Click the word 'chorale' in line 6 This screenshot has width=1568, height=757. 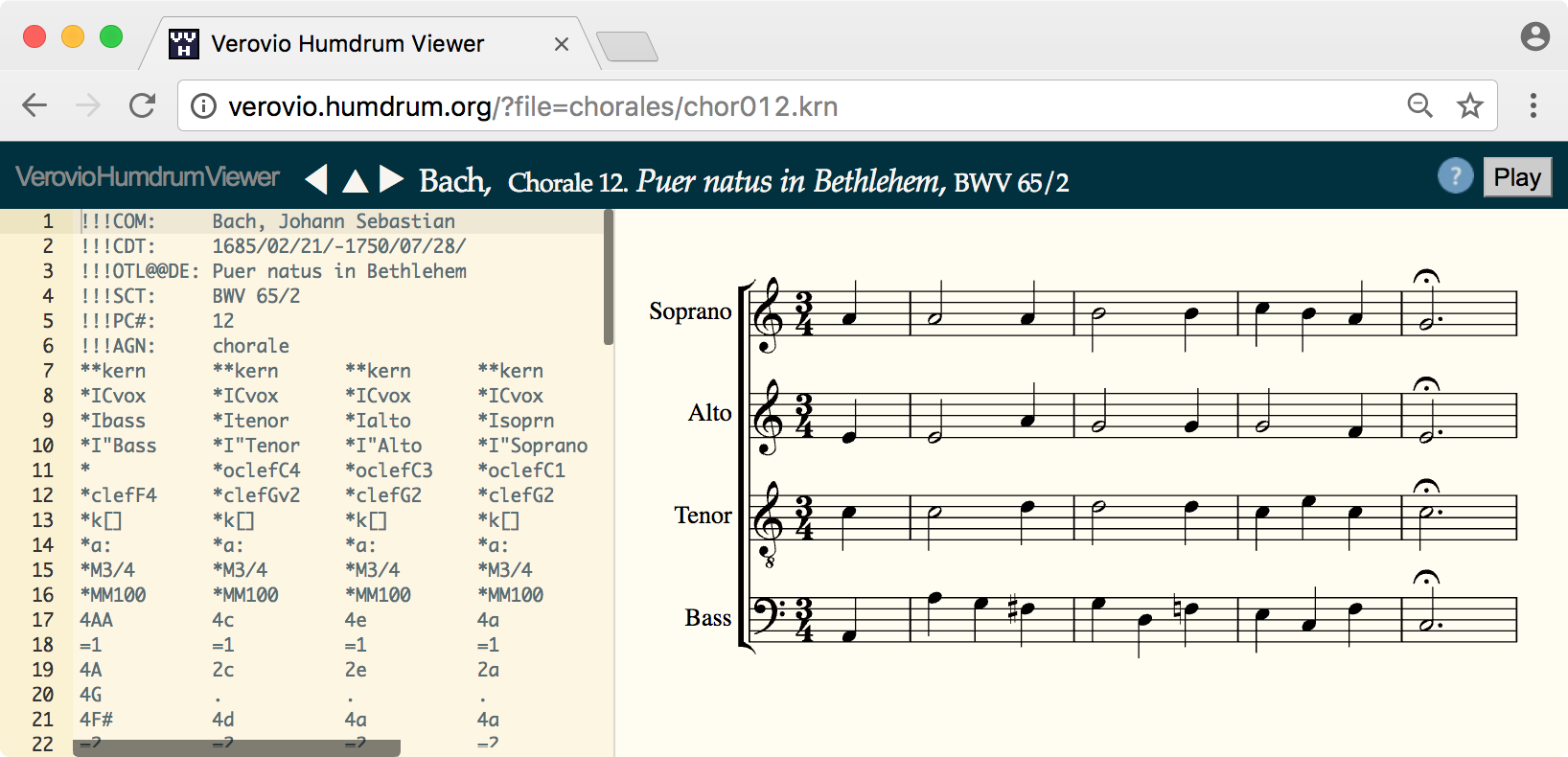pyautogui.click(x=250, y=346)
